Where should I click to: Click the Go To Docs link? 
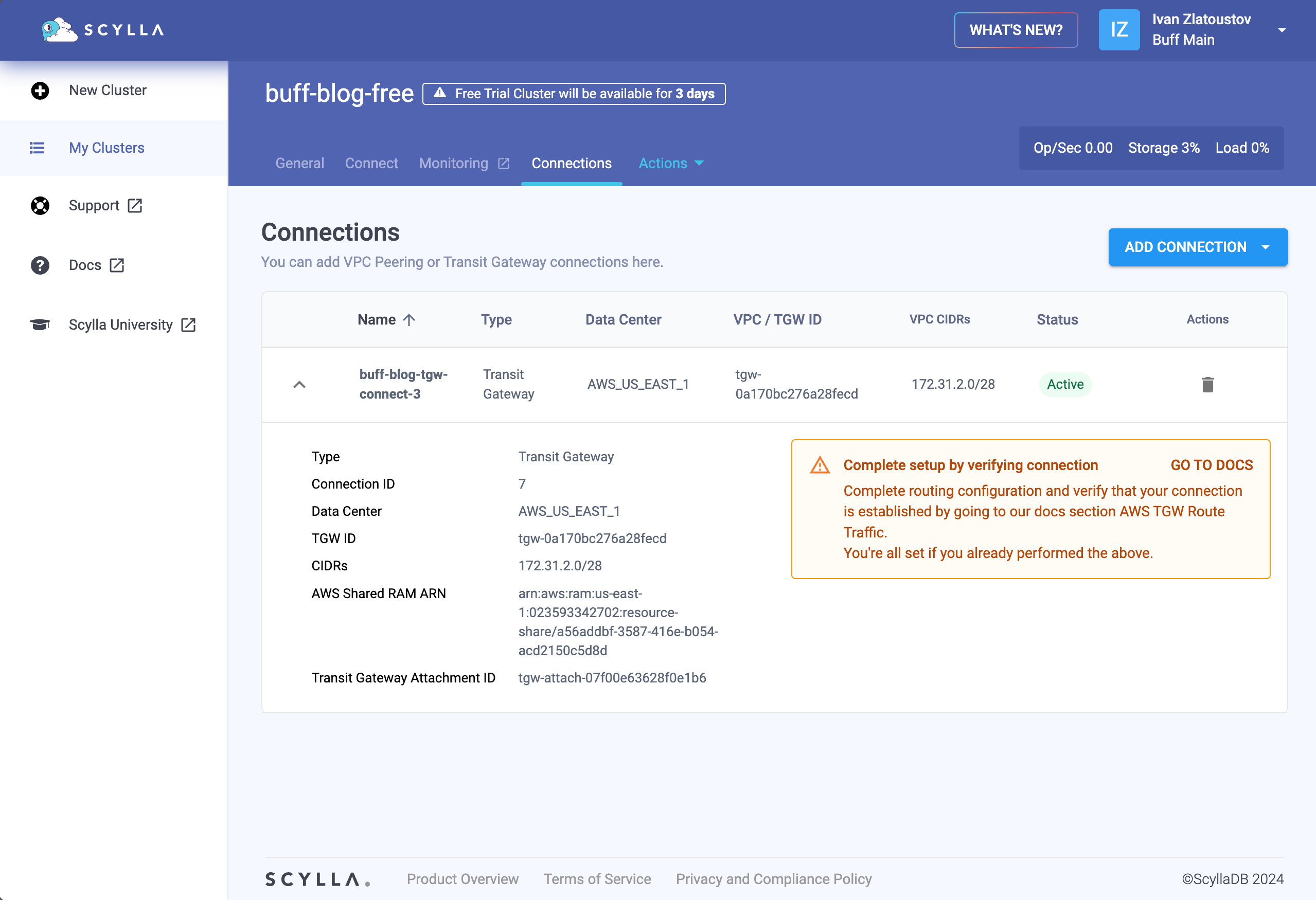click(1211, 465)
